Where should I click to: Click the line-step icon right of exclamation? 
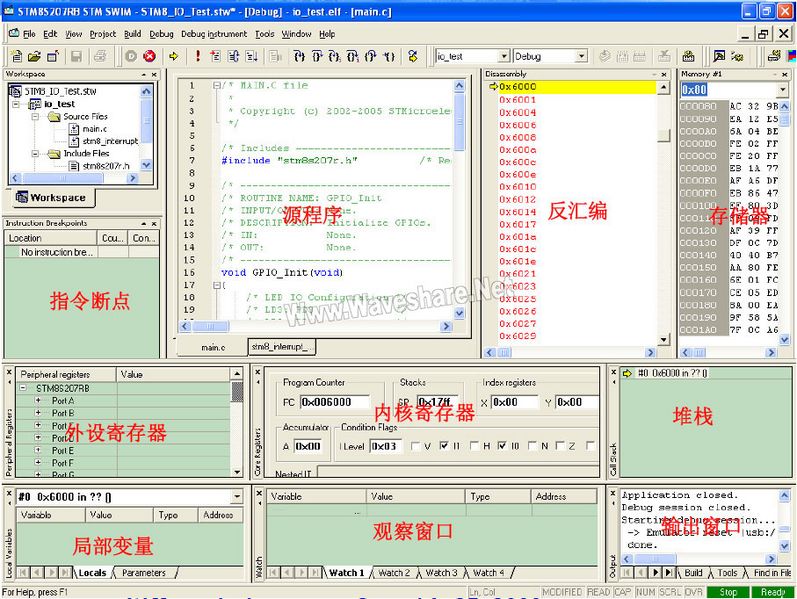pyautogui.click(x=215, y=56)
